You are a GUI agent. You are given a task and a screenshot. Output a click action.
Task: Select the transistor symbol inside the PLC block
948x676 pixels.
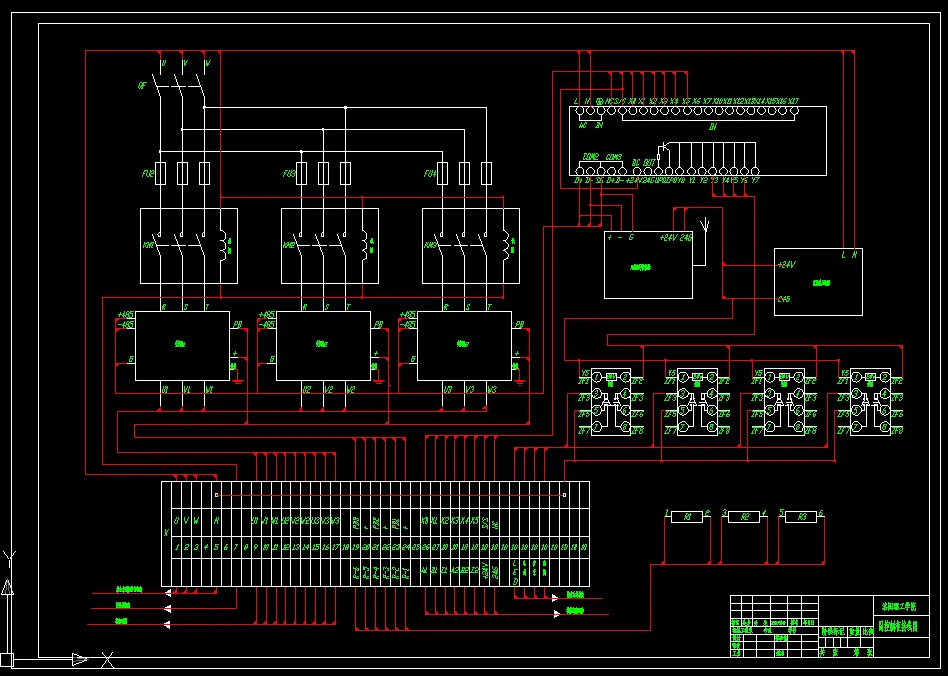tap(663, 147)
